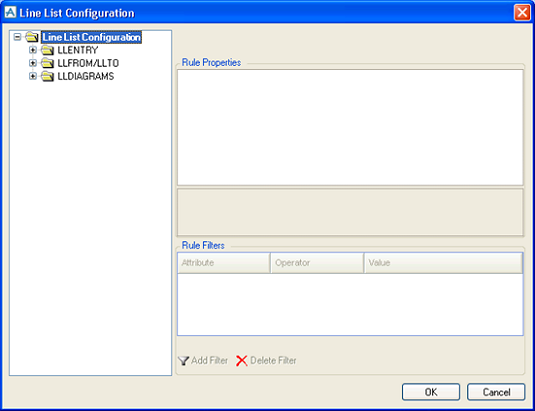Click the LLFROM/LLTO folder icon
This screenshot has width=535, height=411.
[47, 63]
